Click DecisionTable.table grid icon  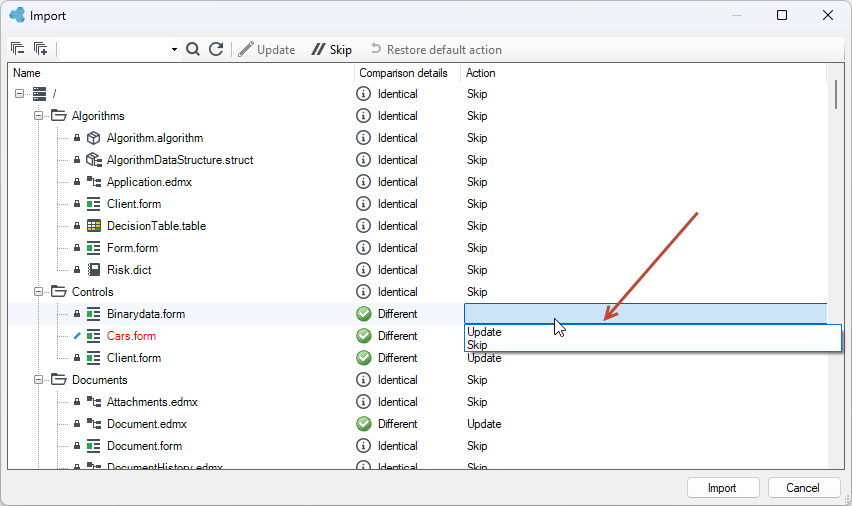click(x=94, y=226)
